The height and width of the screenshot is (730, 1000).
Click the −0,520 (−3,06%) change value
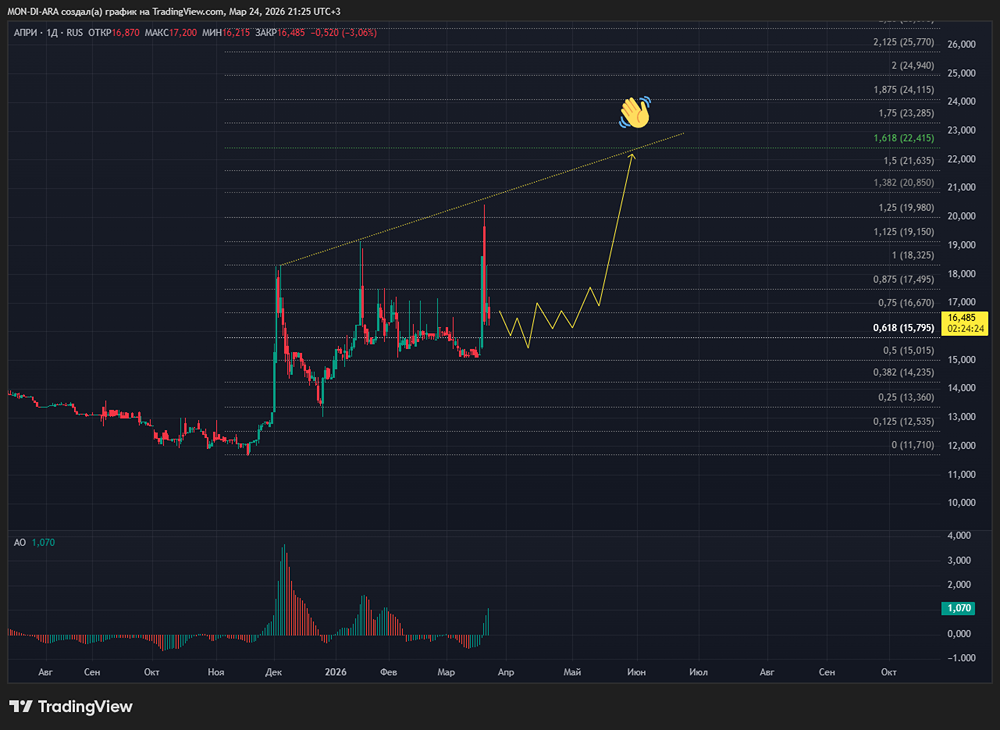pos(344,33)
